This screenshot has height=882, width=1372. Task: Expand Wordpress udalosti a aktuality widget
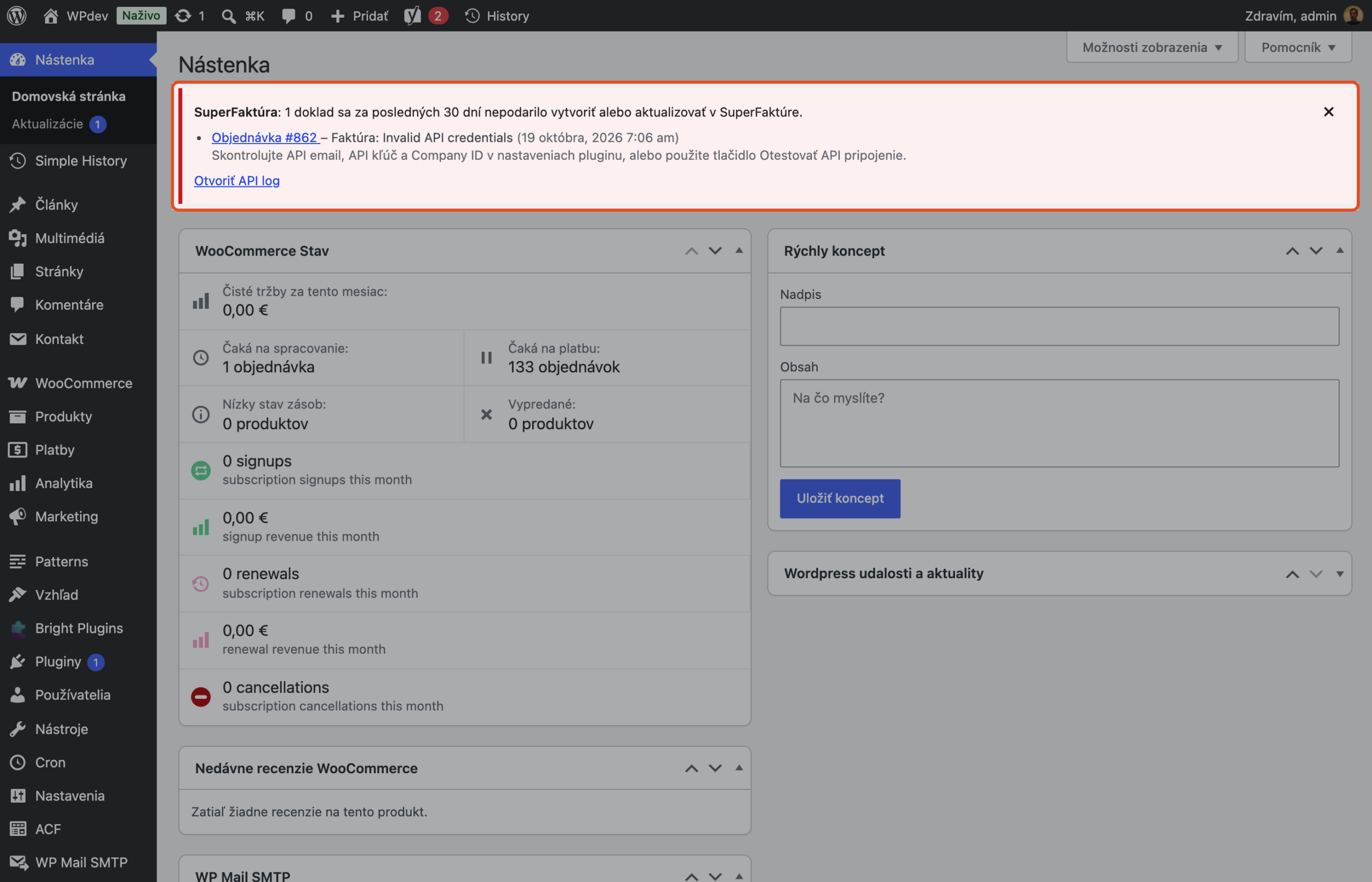[x=1339, y=573]
